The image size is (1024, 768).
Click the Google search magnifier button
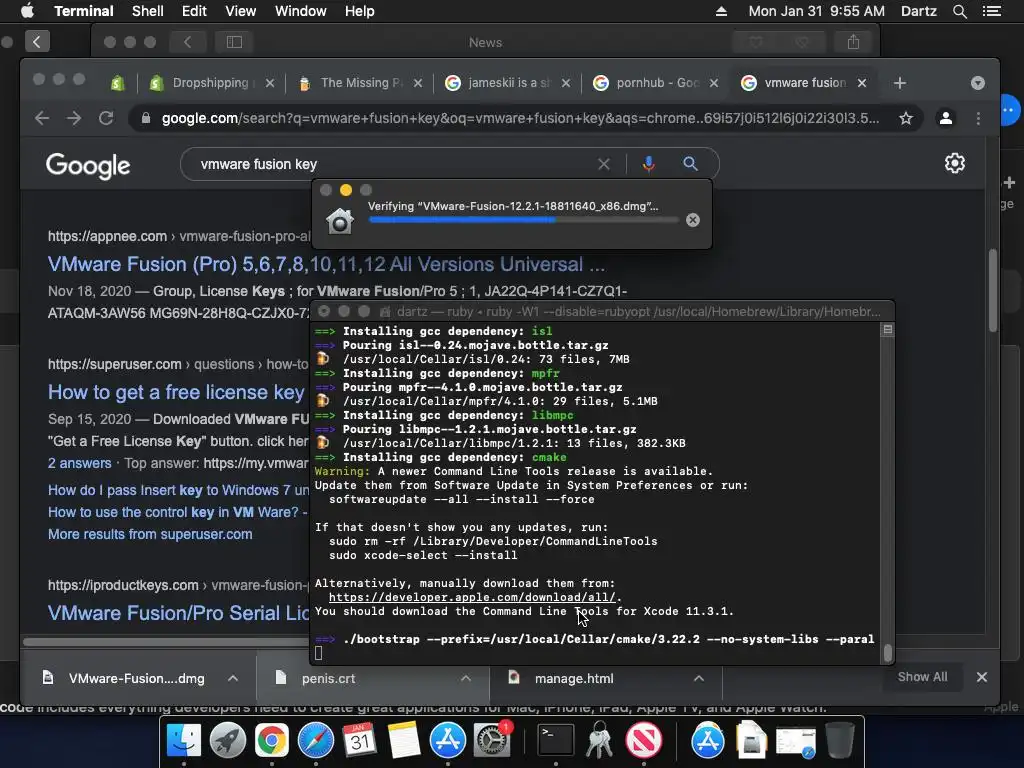[690, 164]
